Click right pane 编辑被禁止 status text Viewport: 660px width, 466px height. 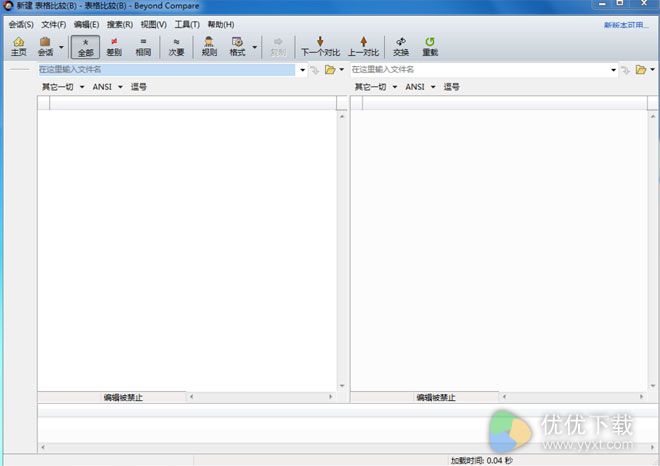(x=436, y=397)
